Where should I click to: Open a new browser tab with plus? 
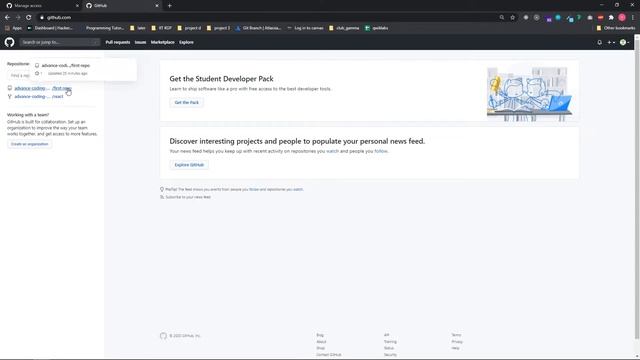click(x=169, y=6)
